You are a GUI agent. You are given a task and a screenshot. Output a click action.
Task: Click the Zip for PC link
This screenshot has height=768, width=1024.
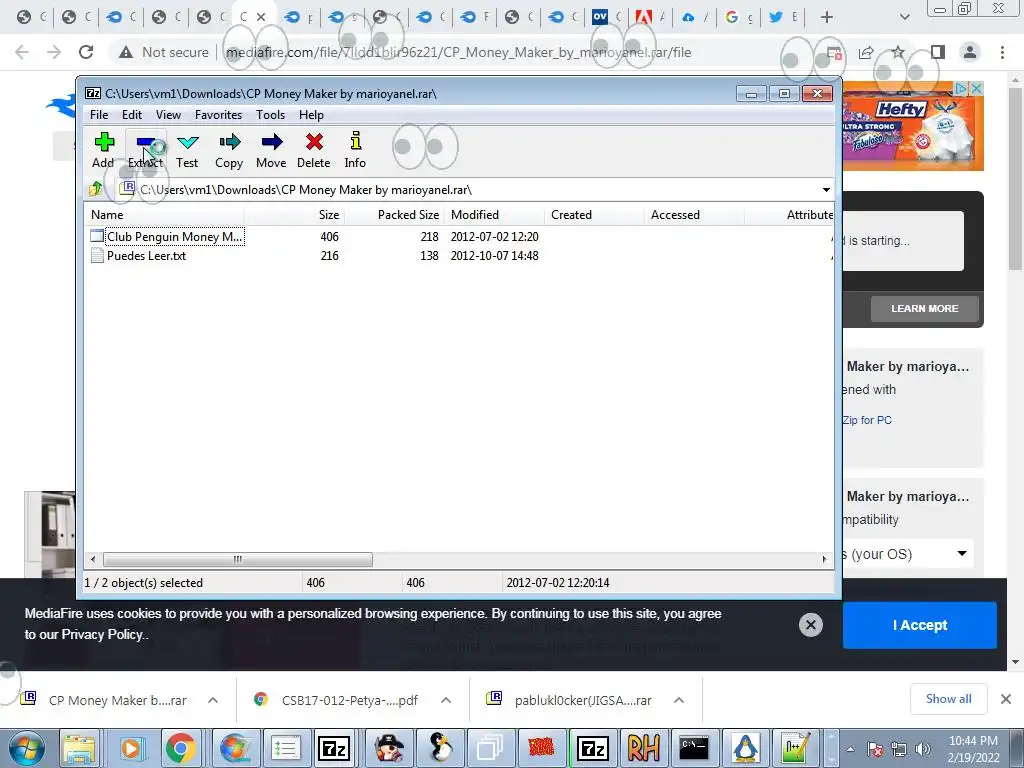tap(867, 420)
